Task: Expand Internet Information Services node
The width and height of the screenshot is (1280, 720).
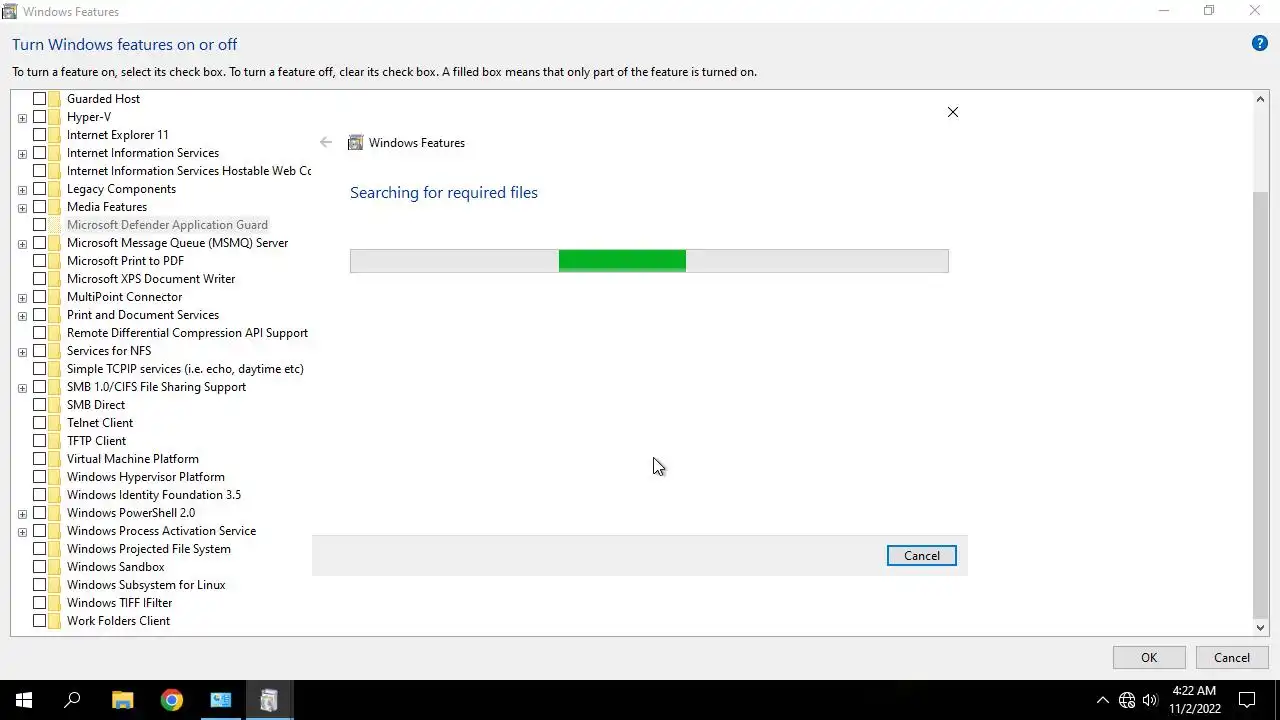Action: (22, 154)
